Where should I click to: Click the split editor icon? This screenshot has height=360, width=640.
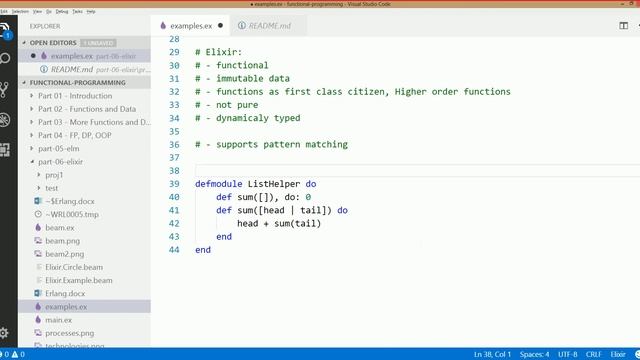pyautogui.click(x=623, y=26)
